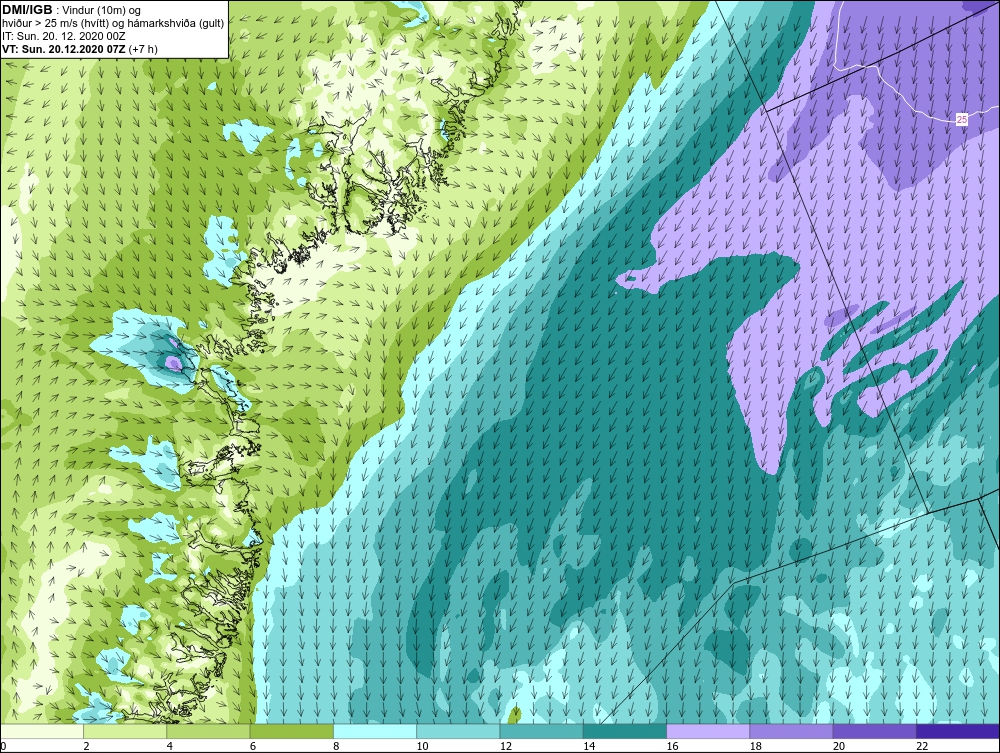1000x753 pixels.
Task: Click the 14–16 m/s dark teal swatch
Action: (624, 731)
